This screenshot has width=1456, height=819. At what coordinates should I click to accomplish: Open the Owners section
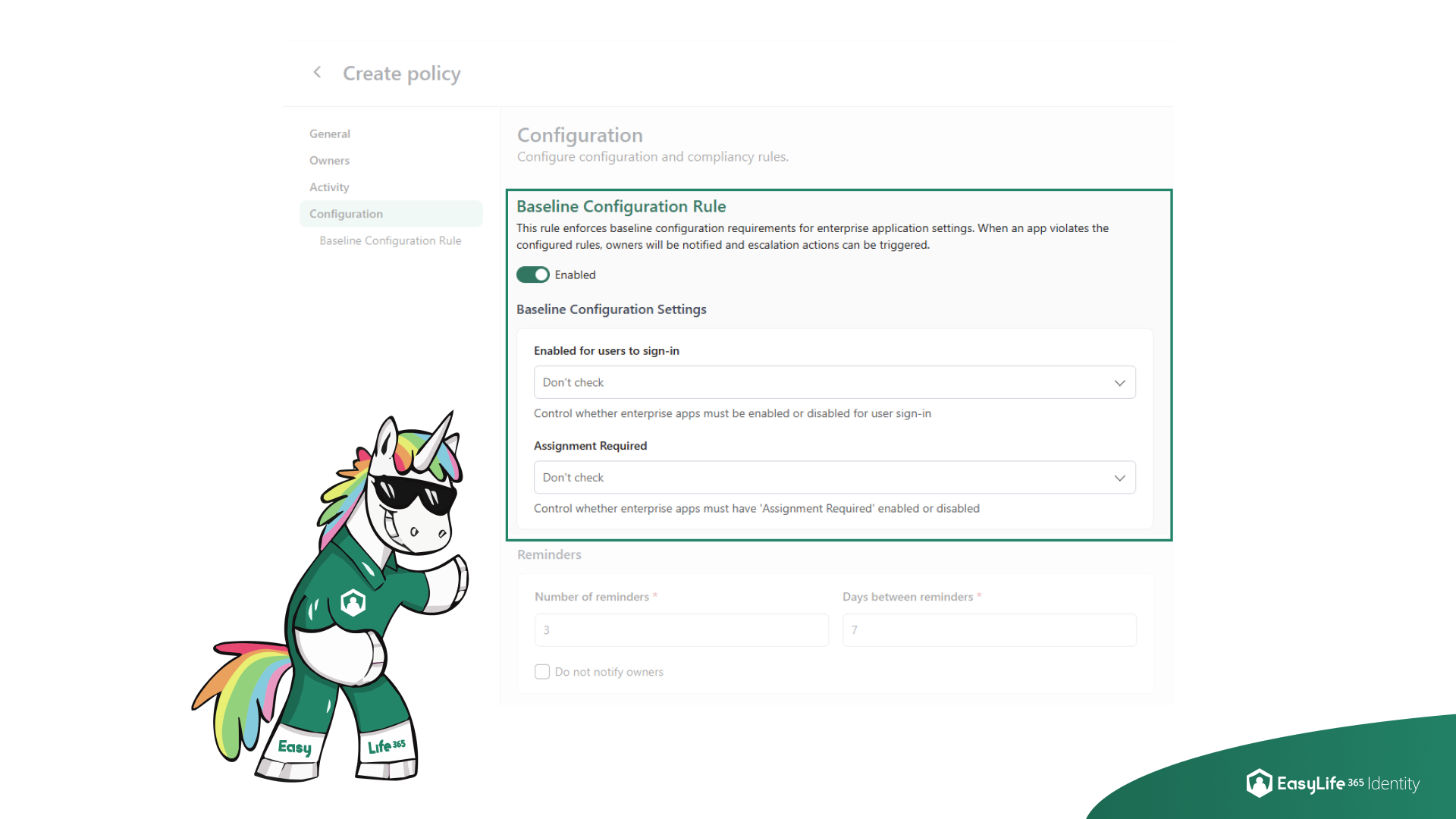click(329, 160)
